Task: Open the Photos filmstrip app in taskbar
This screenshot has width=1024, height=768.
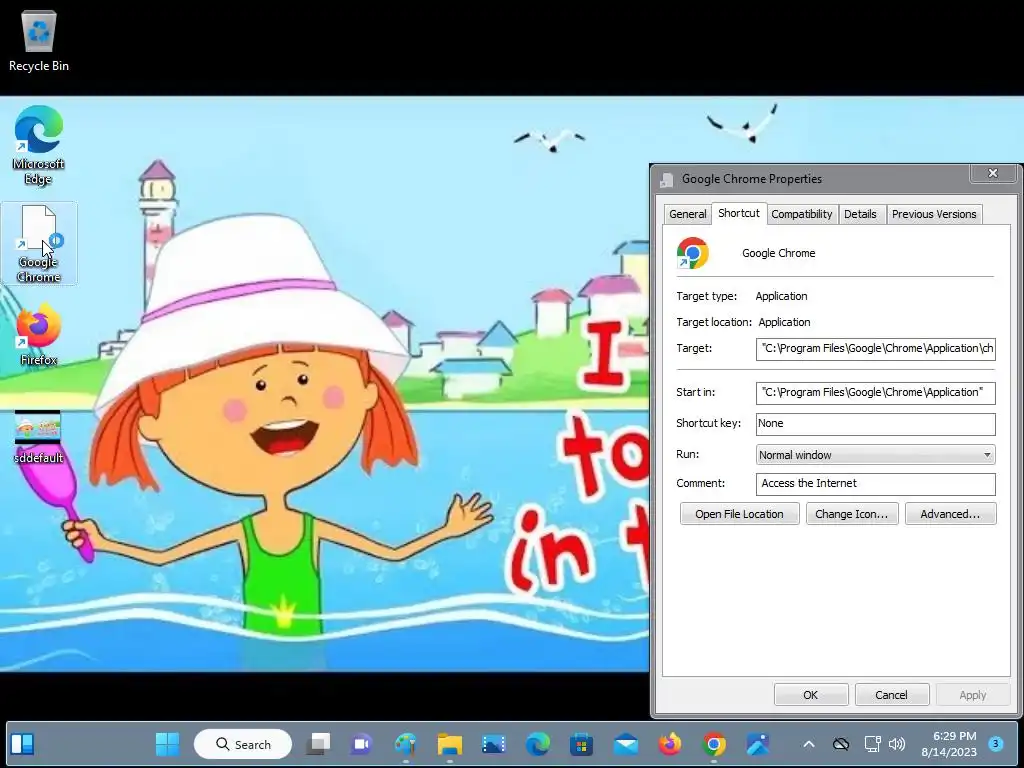Action: pyautogui.click(x=494, y=744)
